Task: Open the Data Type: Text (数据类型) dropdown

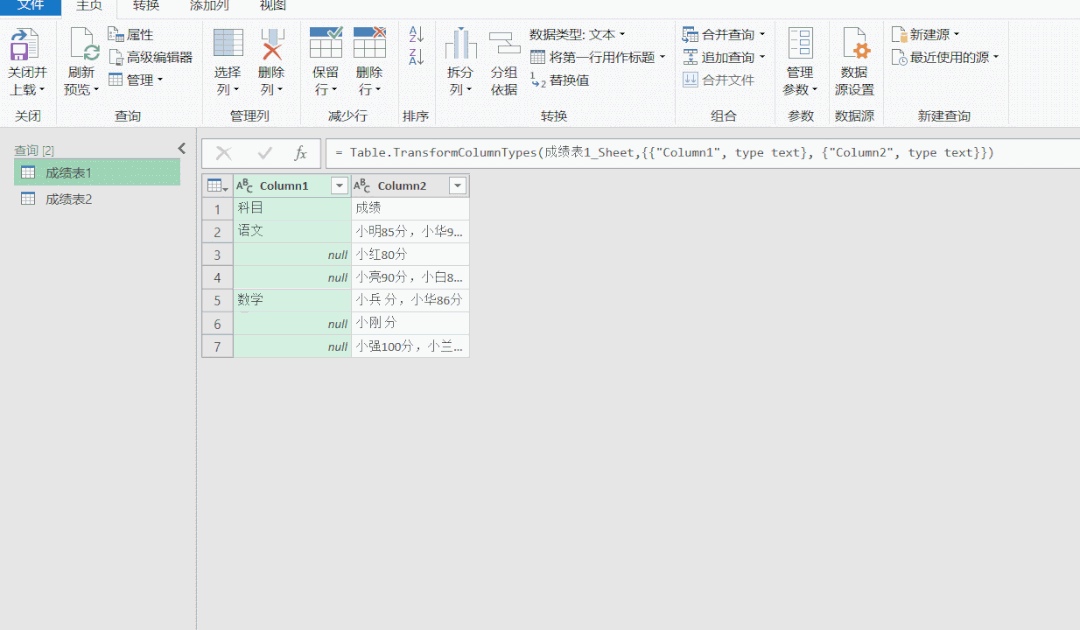Action: [x=577, y=34]
